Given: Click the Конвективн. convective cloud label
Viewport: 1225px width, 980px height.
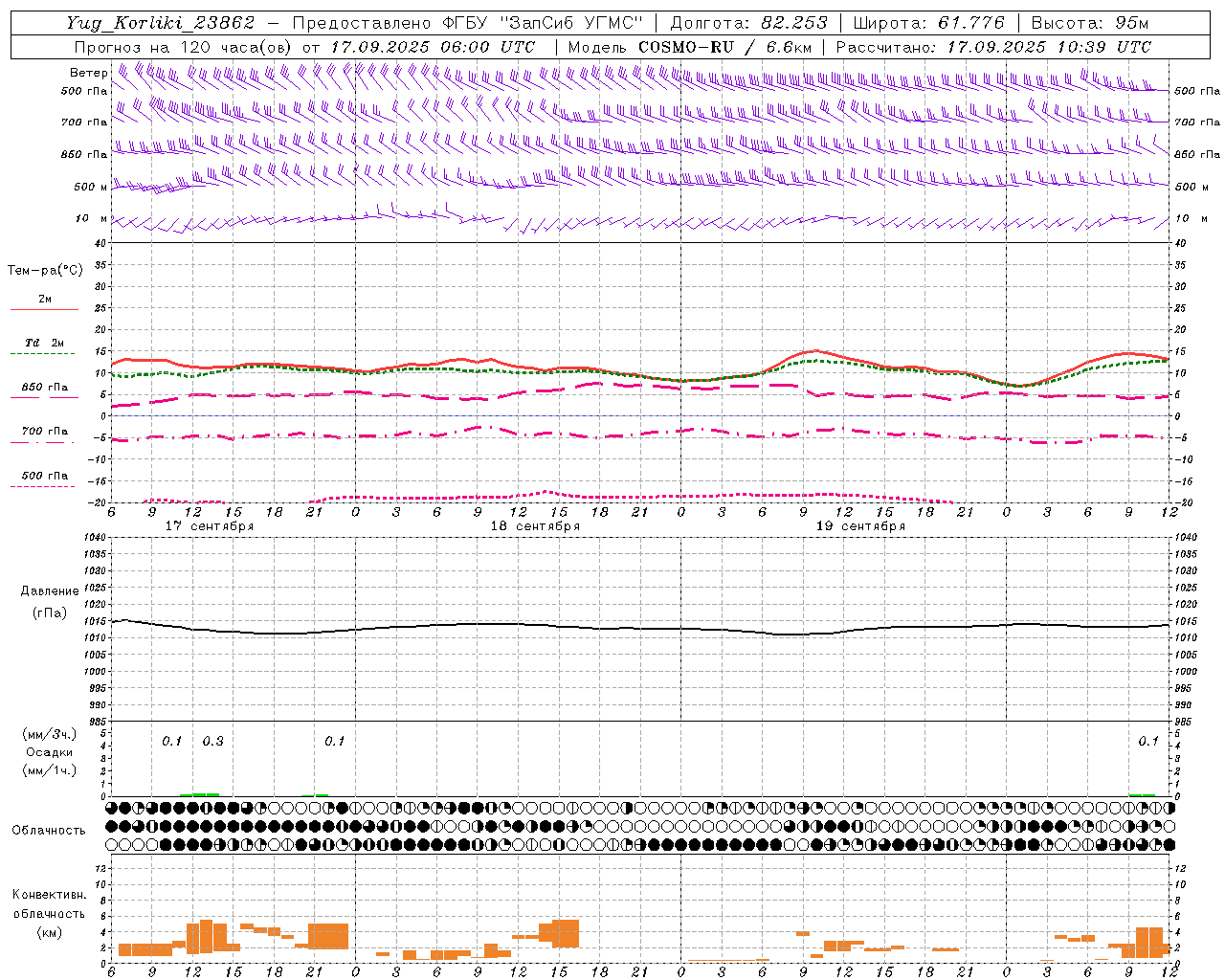Looking at the screenshot, I should point(49,895).
